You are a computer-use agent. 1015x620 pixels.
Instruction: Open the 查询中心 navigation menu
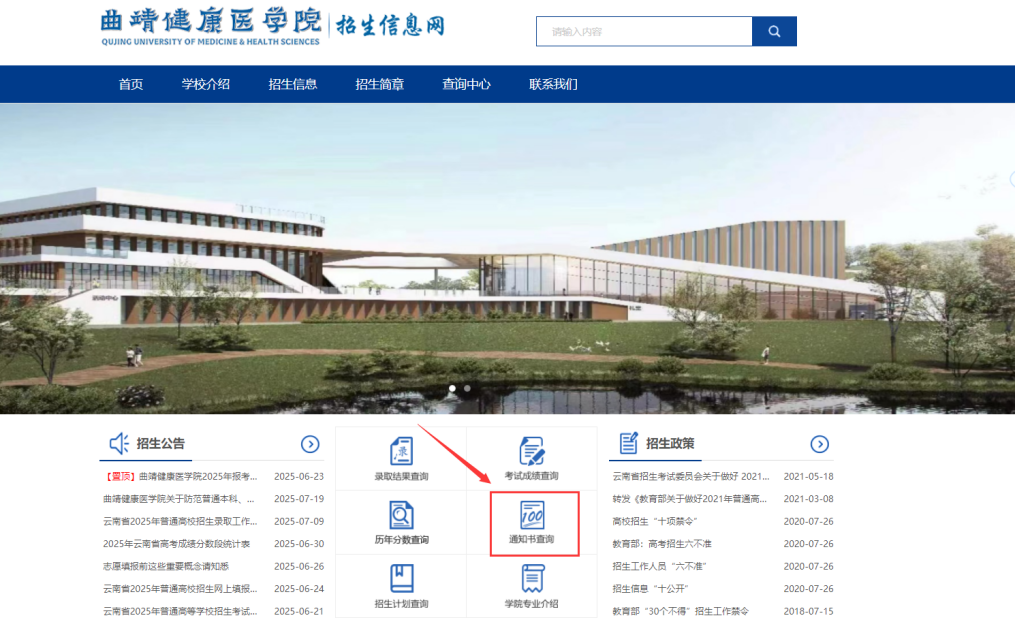pos(466,84)
